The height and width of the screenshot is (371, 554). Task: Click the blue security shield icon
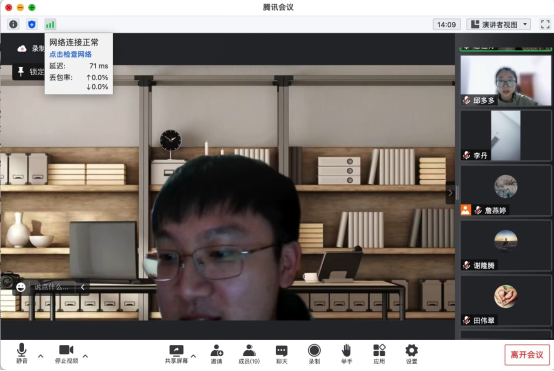32,24
